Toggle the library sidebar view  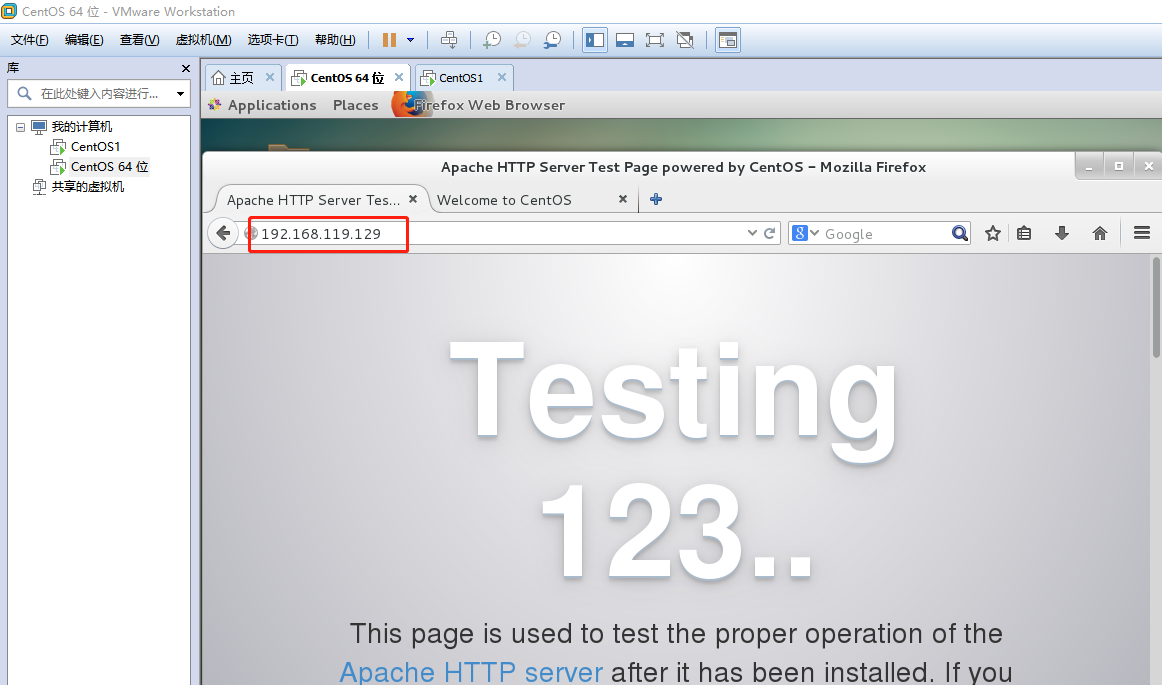coord(595,40)
